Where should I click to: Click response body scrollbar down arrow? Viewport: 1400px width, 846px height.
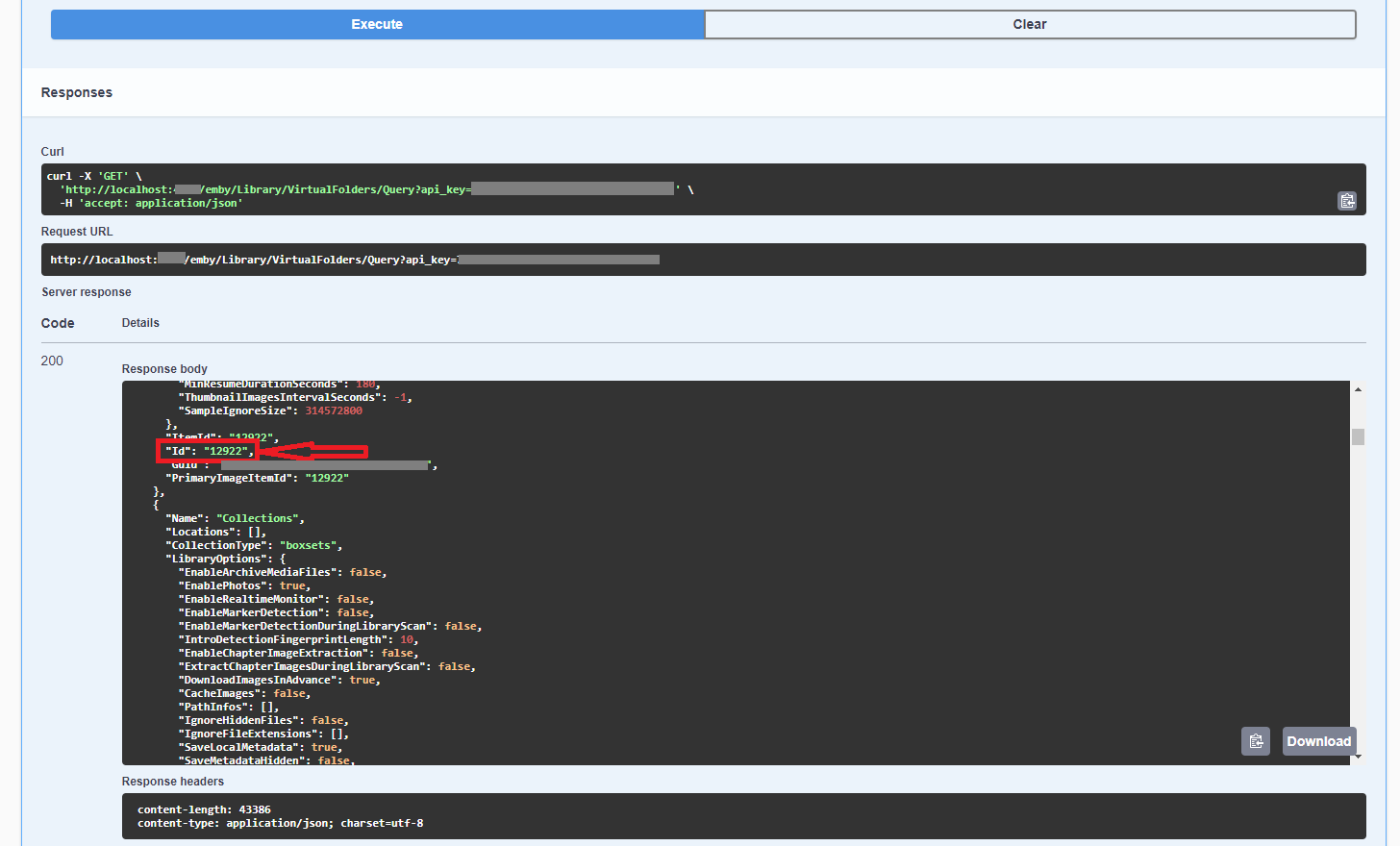point(1358,758)
